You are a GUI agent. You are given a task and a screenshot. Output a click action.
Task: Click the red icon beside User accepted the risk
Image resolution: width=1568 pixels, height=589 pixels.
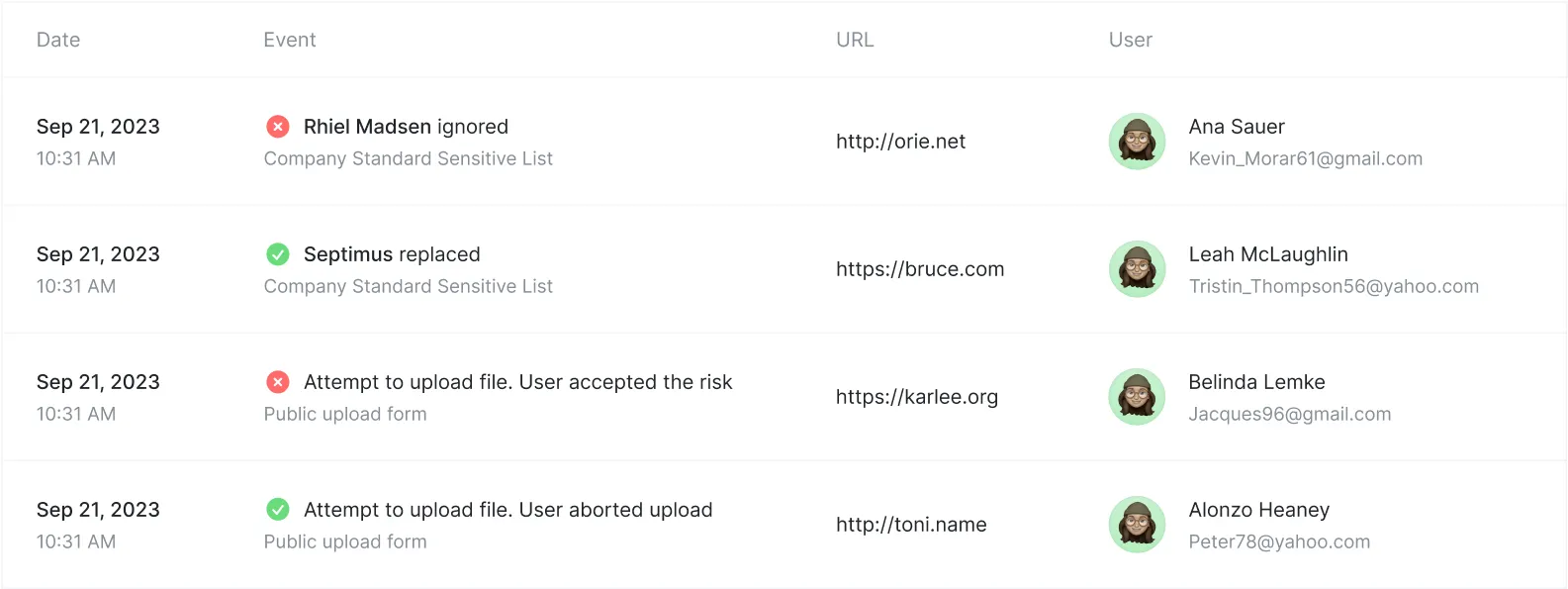278,382
